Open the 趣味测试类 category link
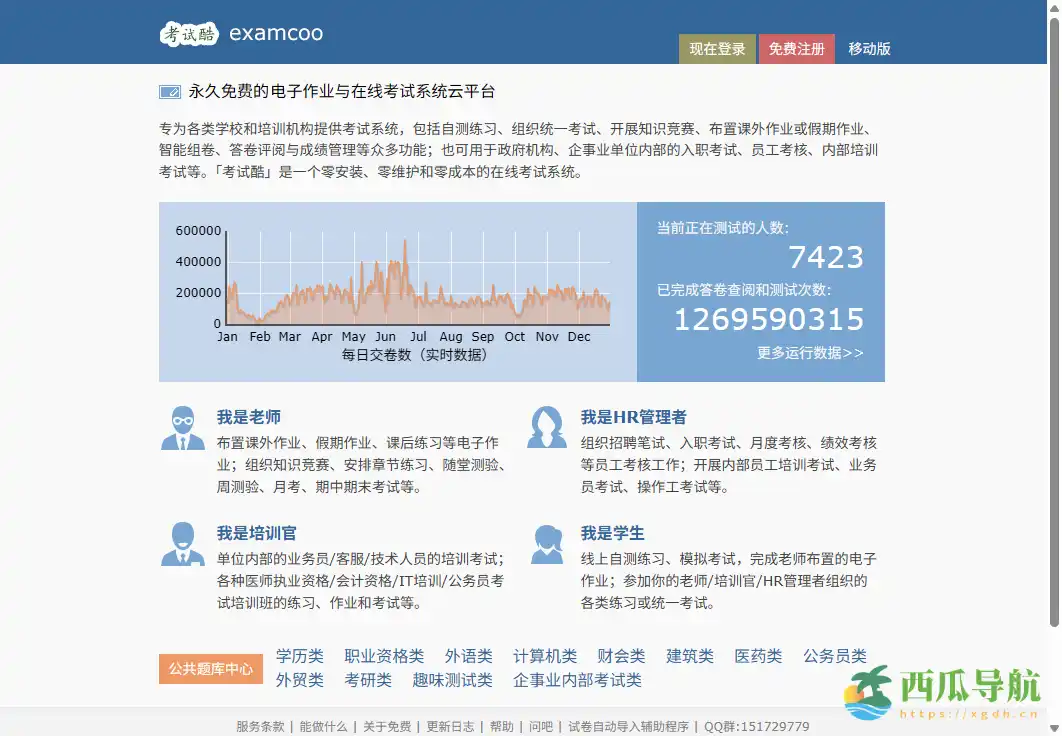Viewport: 1062px width, 736px height. (x=452, y=679)
